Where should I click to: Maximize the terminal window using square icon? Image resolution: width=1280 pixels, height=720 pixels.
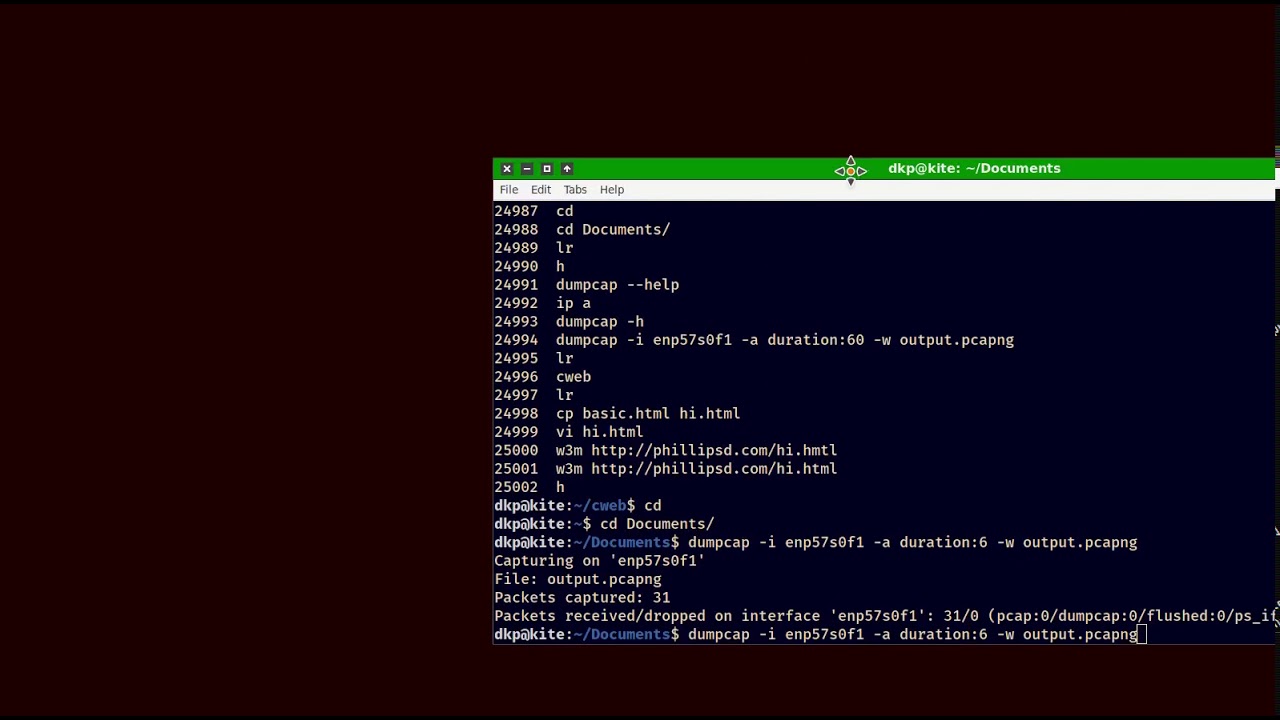point(547,169)
